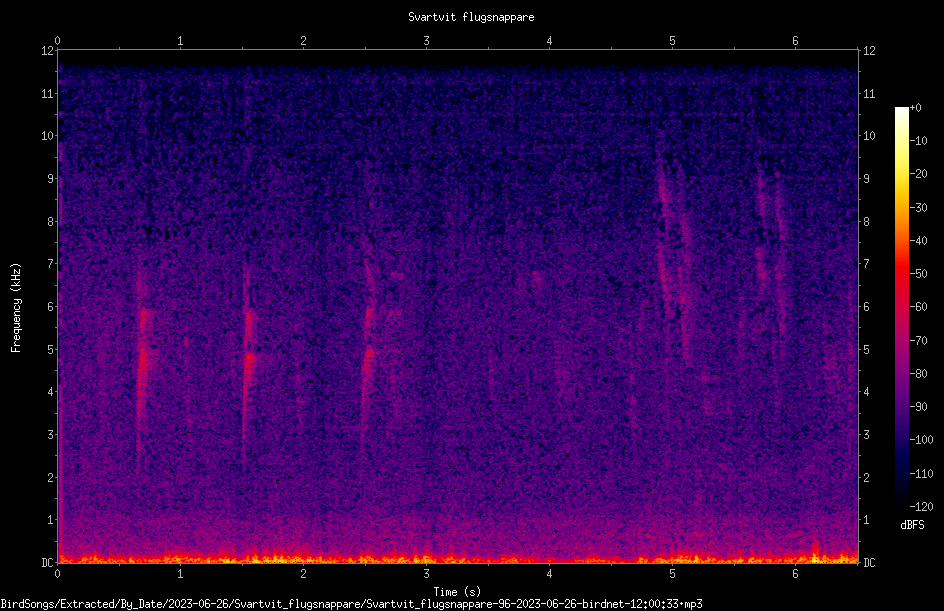Click the 'dBFS' label under the color bar
The height and width of the screenshot is (611, 944).
(x=912, y=525)
